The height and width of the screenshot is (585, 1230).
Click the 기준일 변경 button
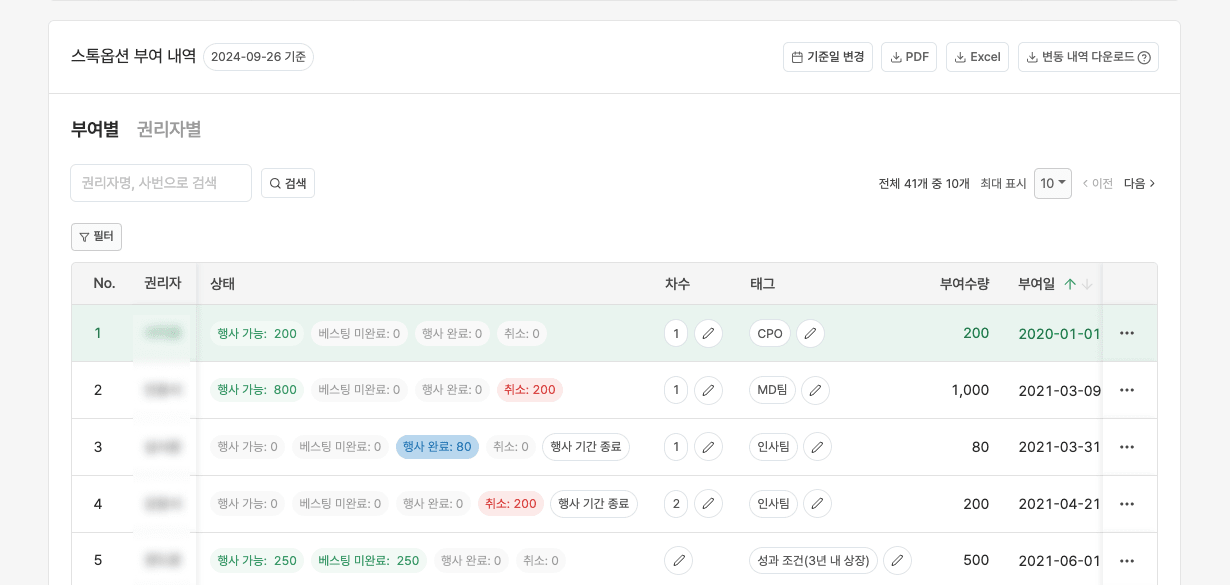[x=827, y=57]
